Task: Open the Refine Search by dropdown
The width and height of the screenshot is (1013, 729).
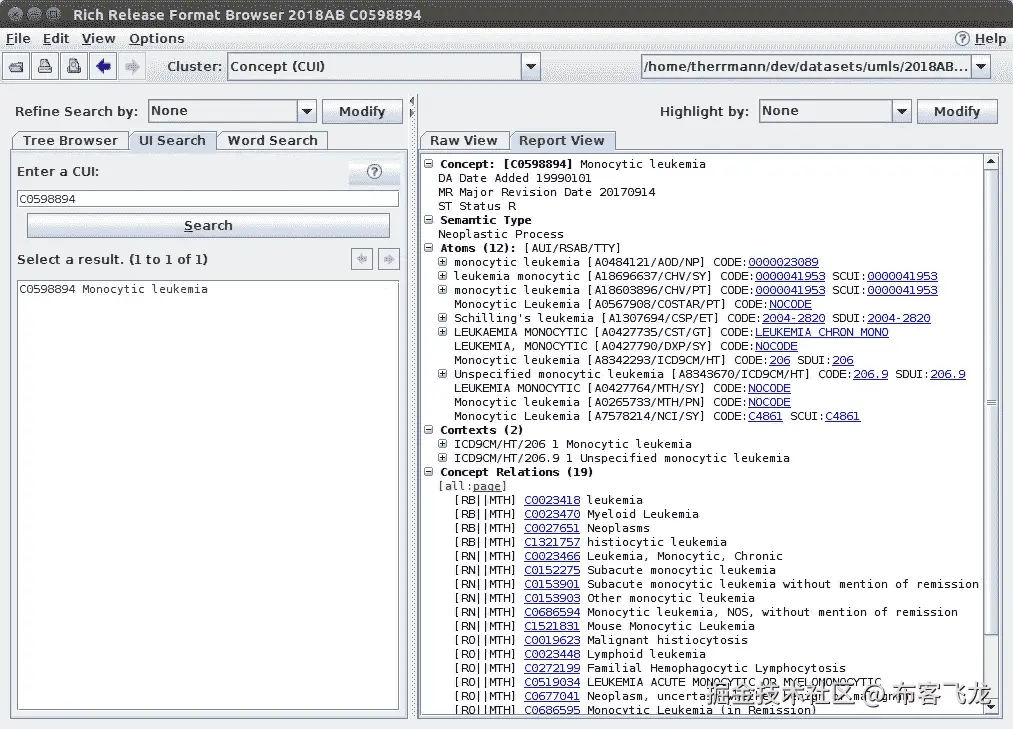Action: (307, 111)
